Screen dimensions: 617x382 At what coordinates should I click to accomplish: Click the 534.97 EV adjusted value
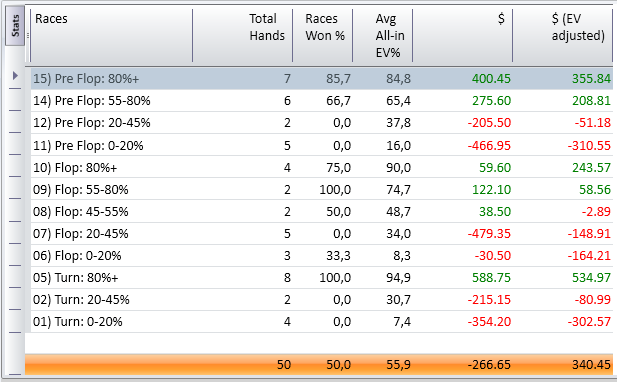591,278
